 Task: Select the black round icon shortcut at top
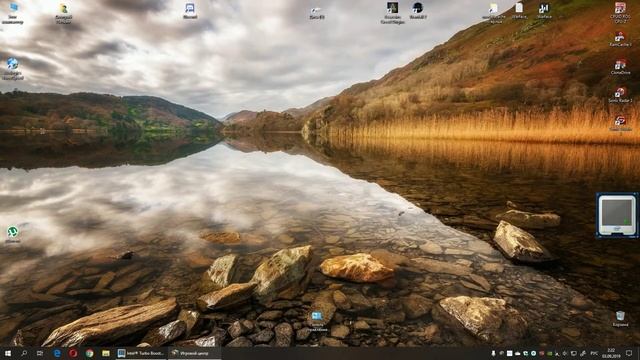tap(418, 11)
